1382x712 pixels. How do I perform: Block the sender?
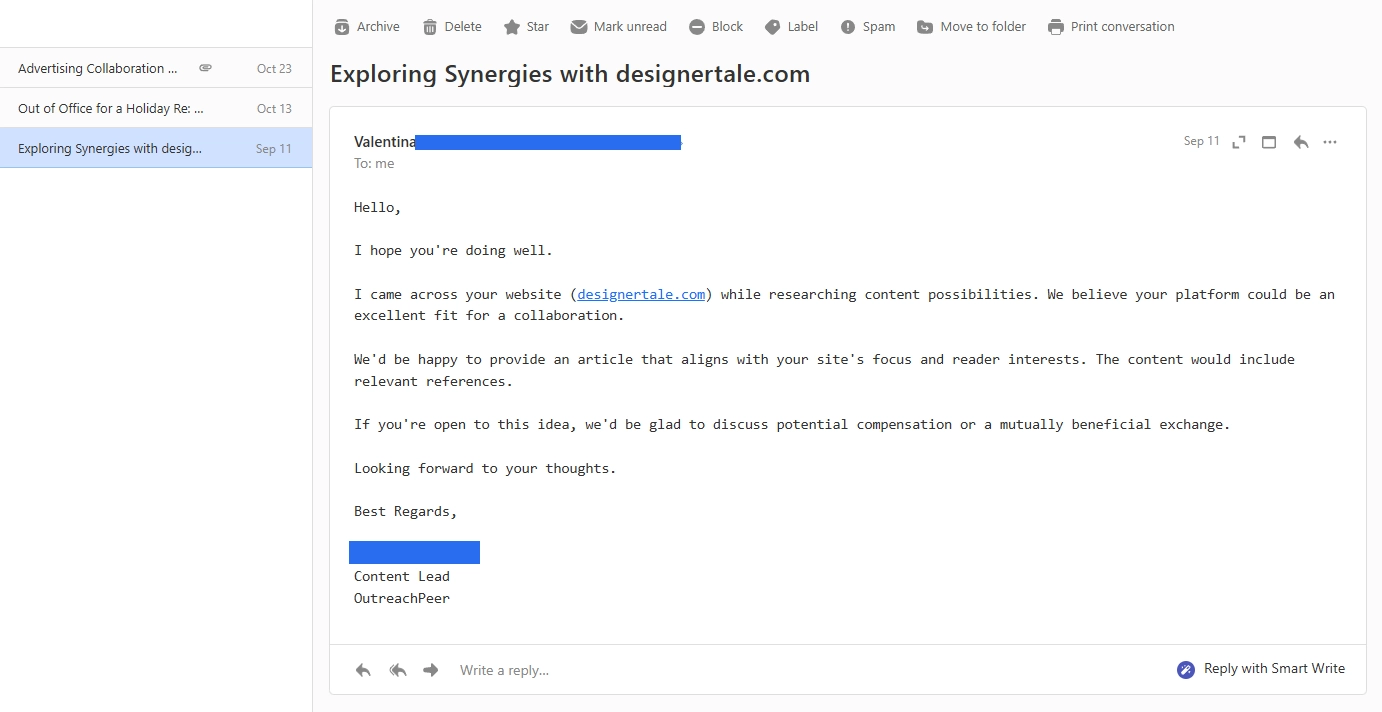coord(716,27)
